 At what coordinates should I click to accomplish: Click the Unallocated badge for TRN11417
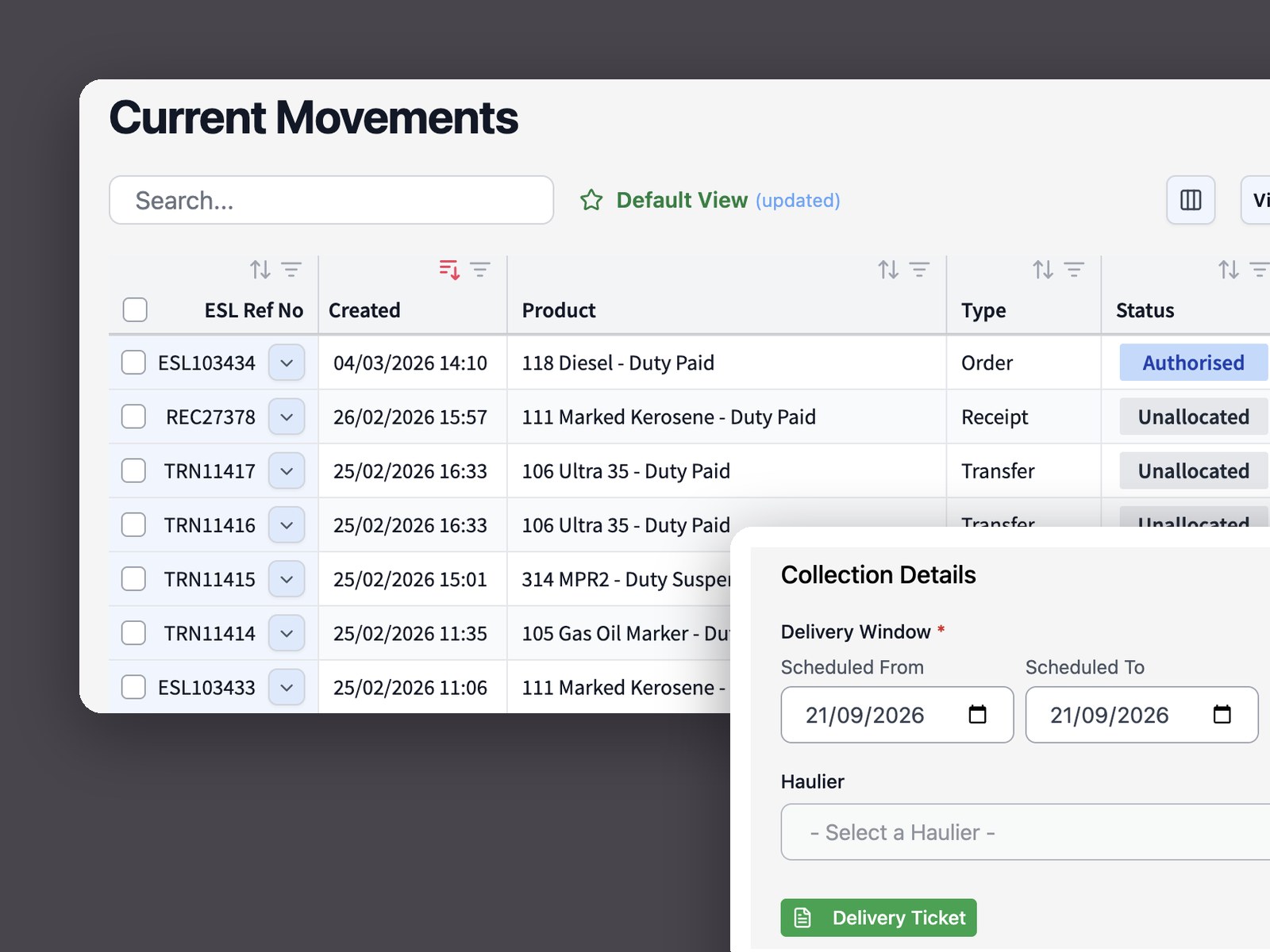(1194, 470)
